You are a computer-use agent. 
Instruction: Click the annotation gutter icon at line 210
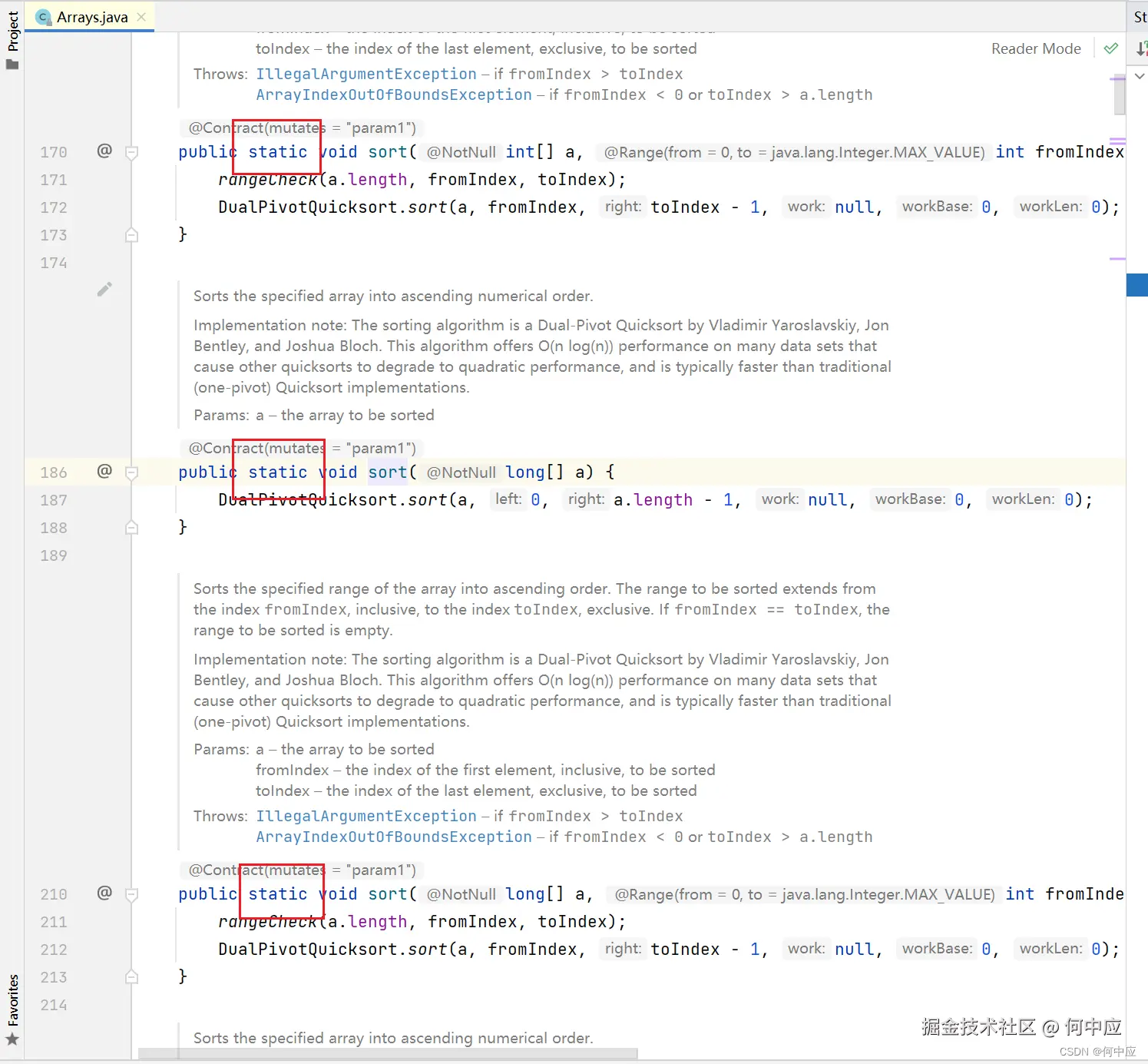coord(104,893)
